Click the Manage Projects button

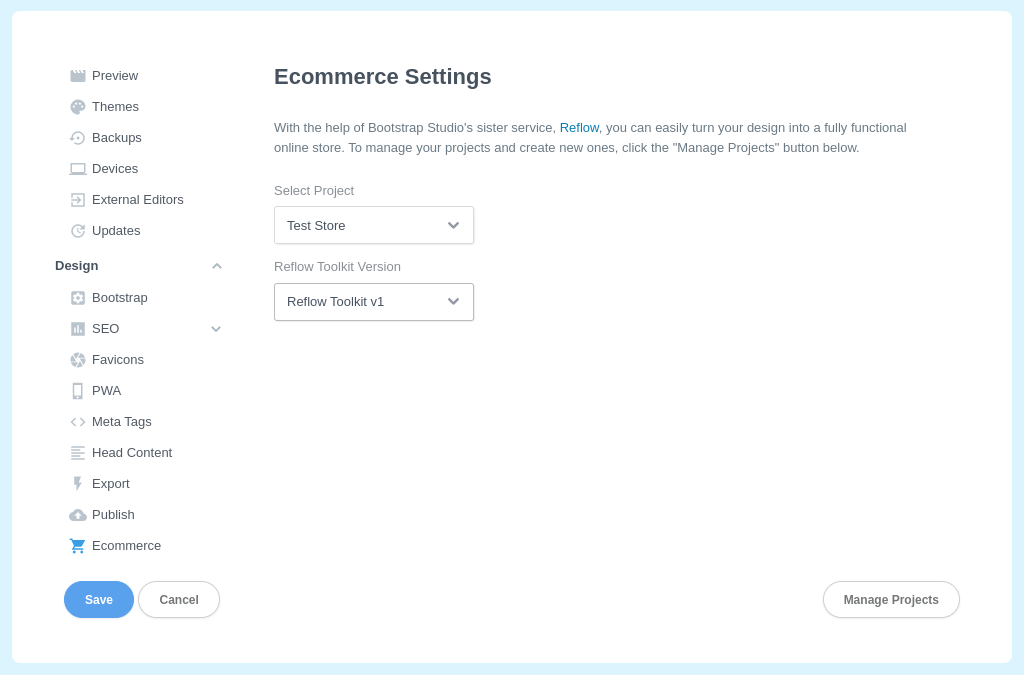click(890, 599)
